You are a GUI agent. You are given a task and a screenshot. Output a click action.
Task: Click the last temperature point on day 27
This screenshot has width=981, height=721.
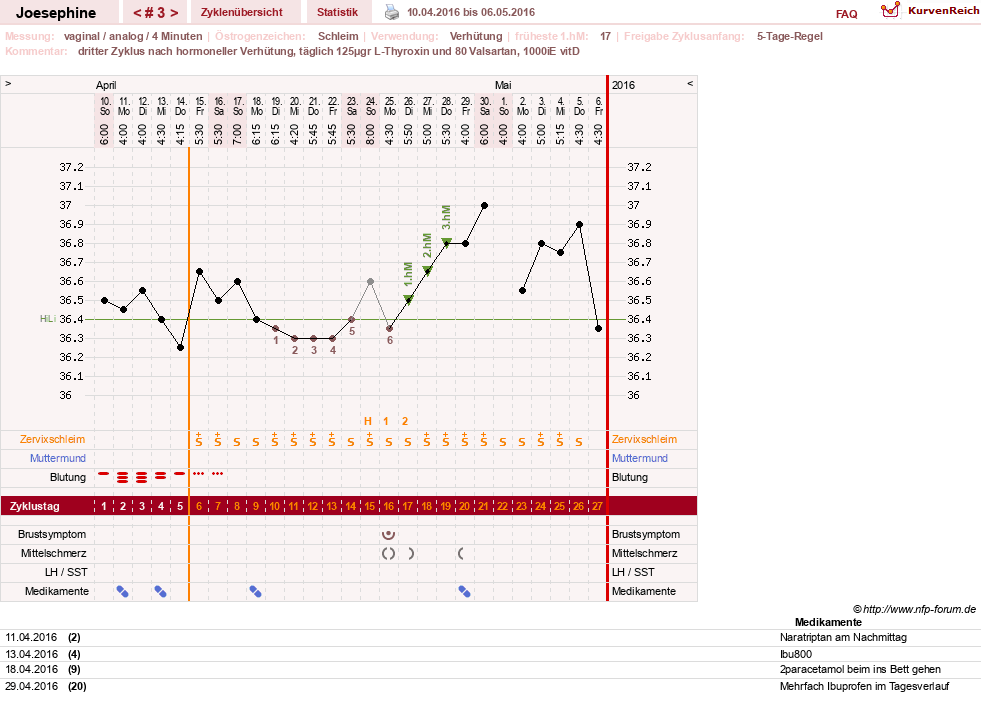(598, 329)
